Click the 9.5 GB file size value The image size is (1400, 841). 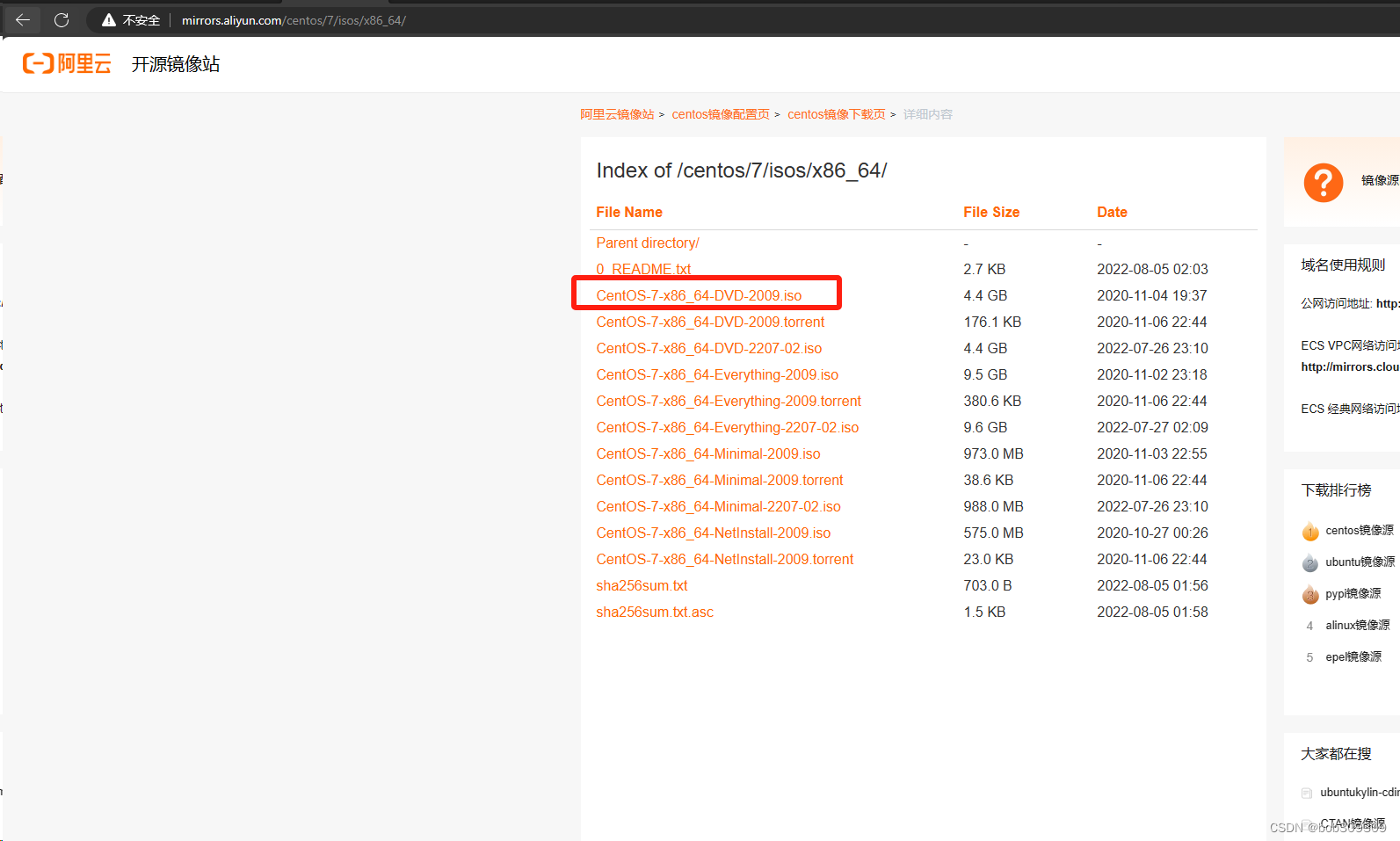click(985, 374)
